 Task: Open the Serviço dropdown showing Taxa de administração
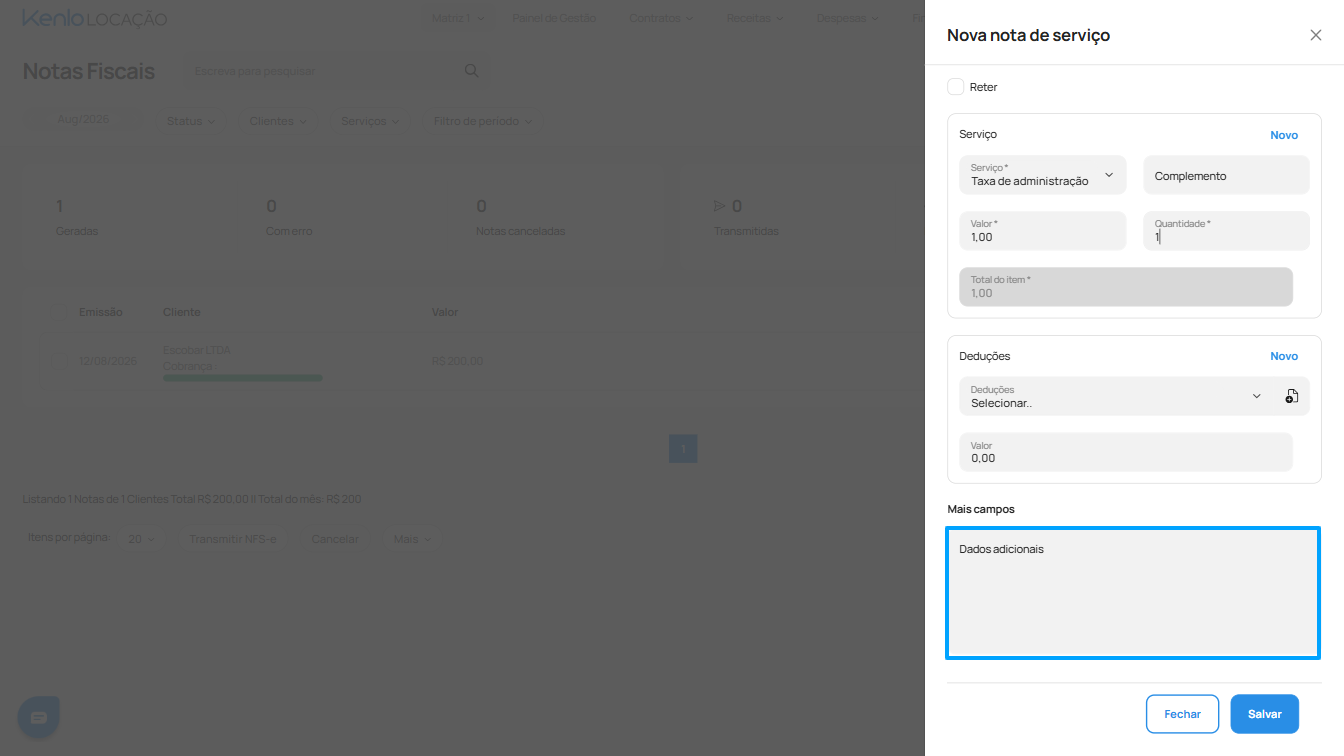click(1042, 175)
